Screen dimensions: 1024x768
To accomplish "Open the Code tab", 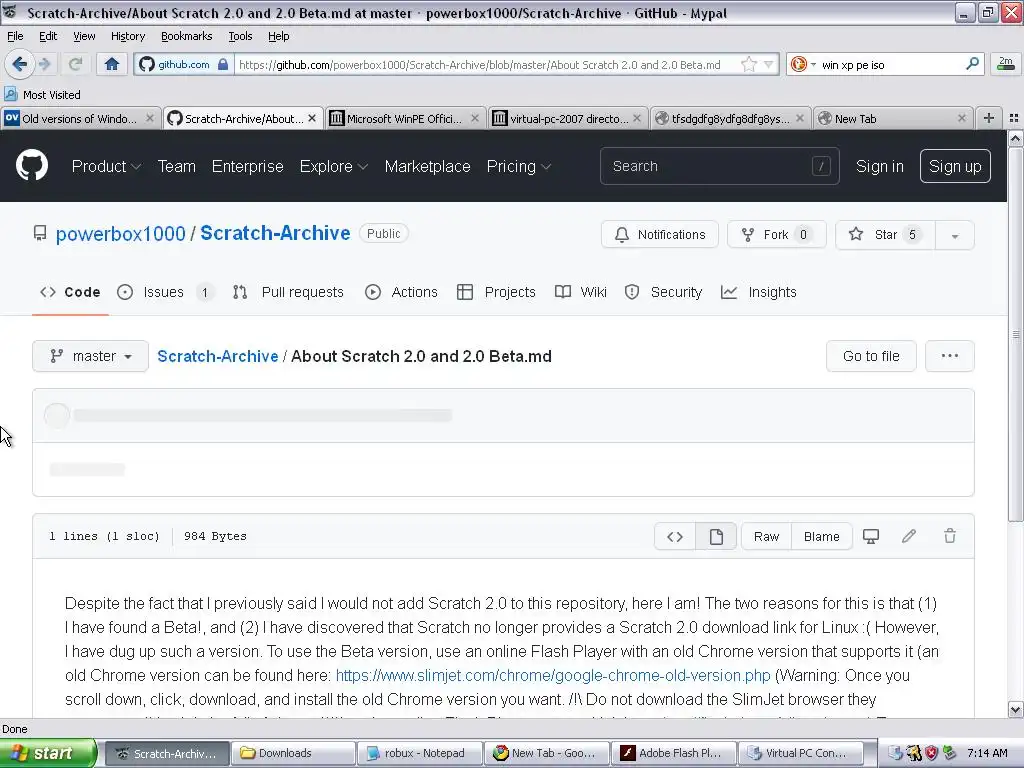I will [70, 292].
